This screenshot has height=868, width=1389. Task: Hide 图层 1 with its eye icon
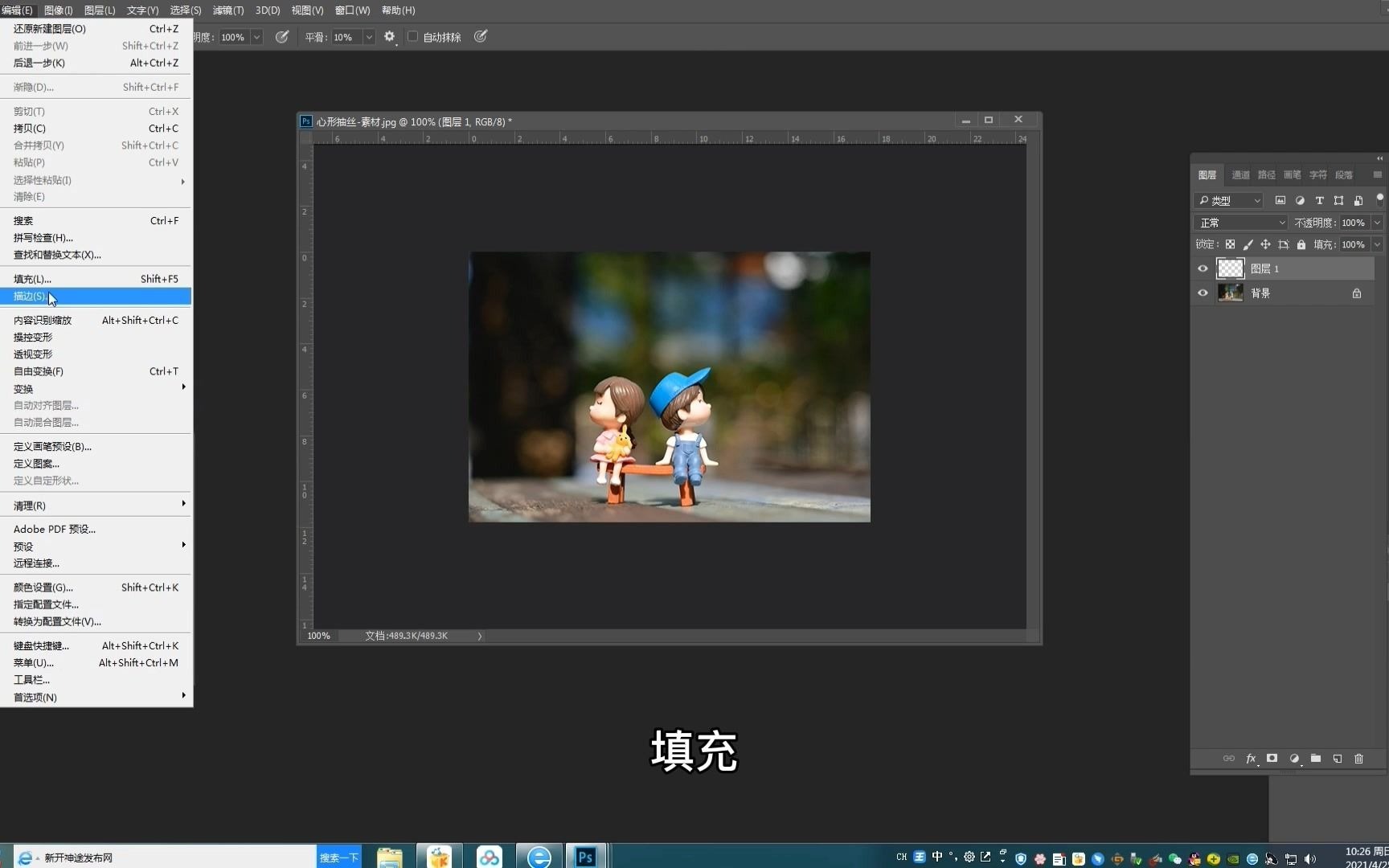1203,268
